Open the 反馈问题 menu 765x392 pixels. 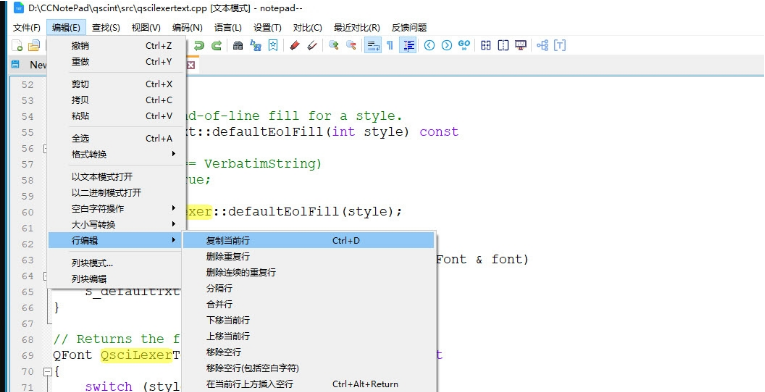coord(409,28)
